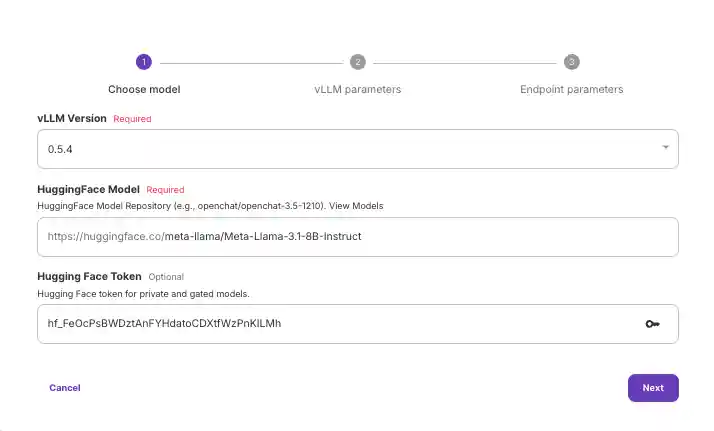Image resolution: width=714 pixels, height=431 pixels.
Task: Go to the Choose model step label
Action: [x=144, y=89]
